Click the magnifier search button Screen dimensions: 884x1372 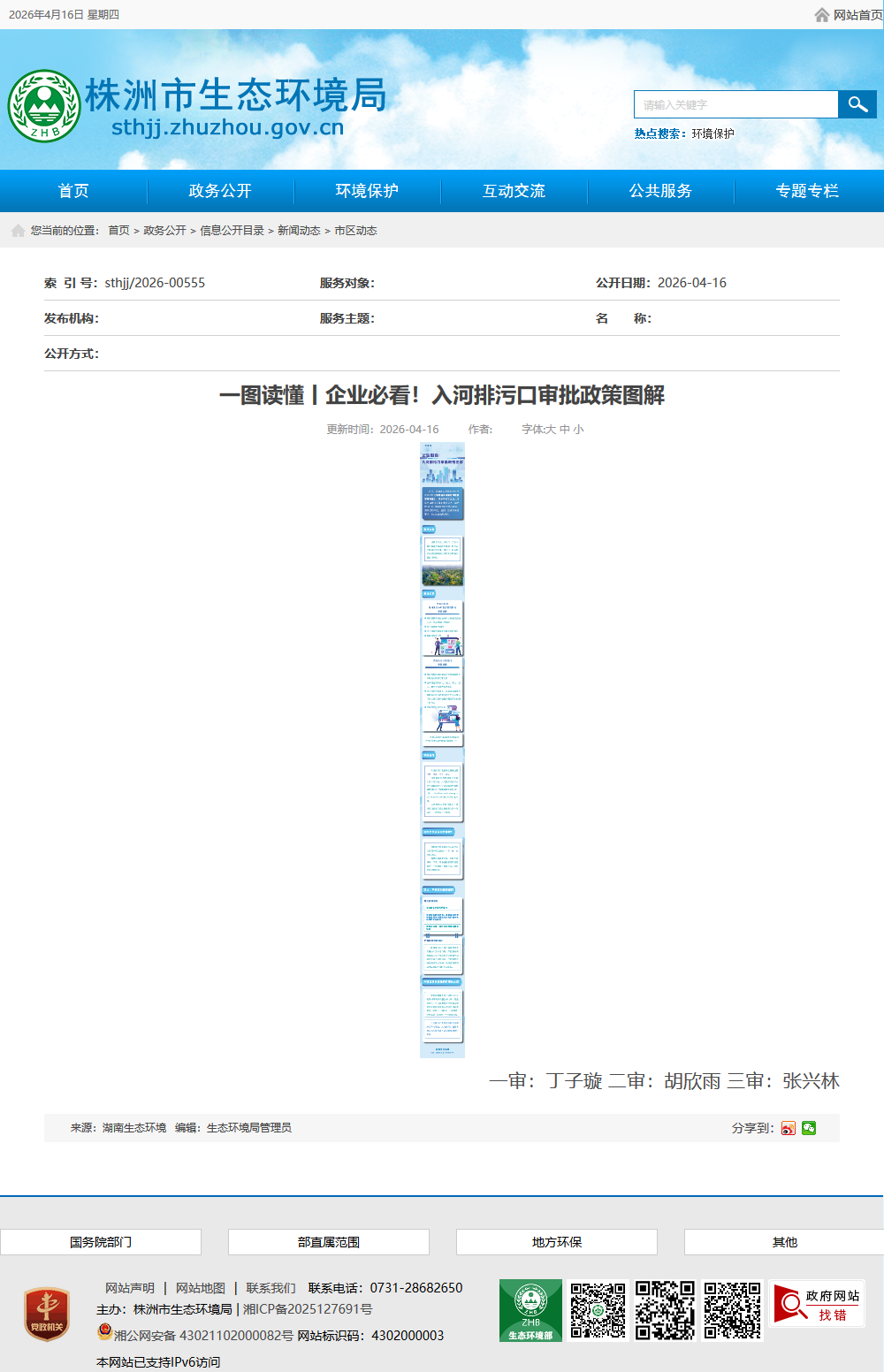(x=857, y=104)
